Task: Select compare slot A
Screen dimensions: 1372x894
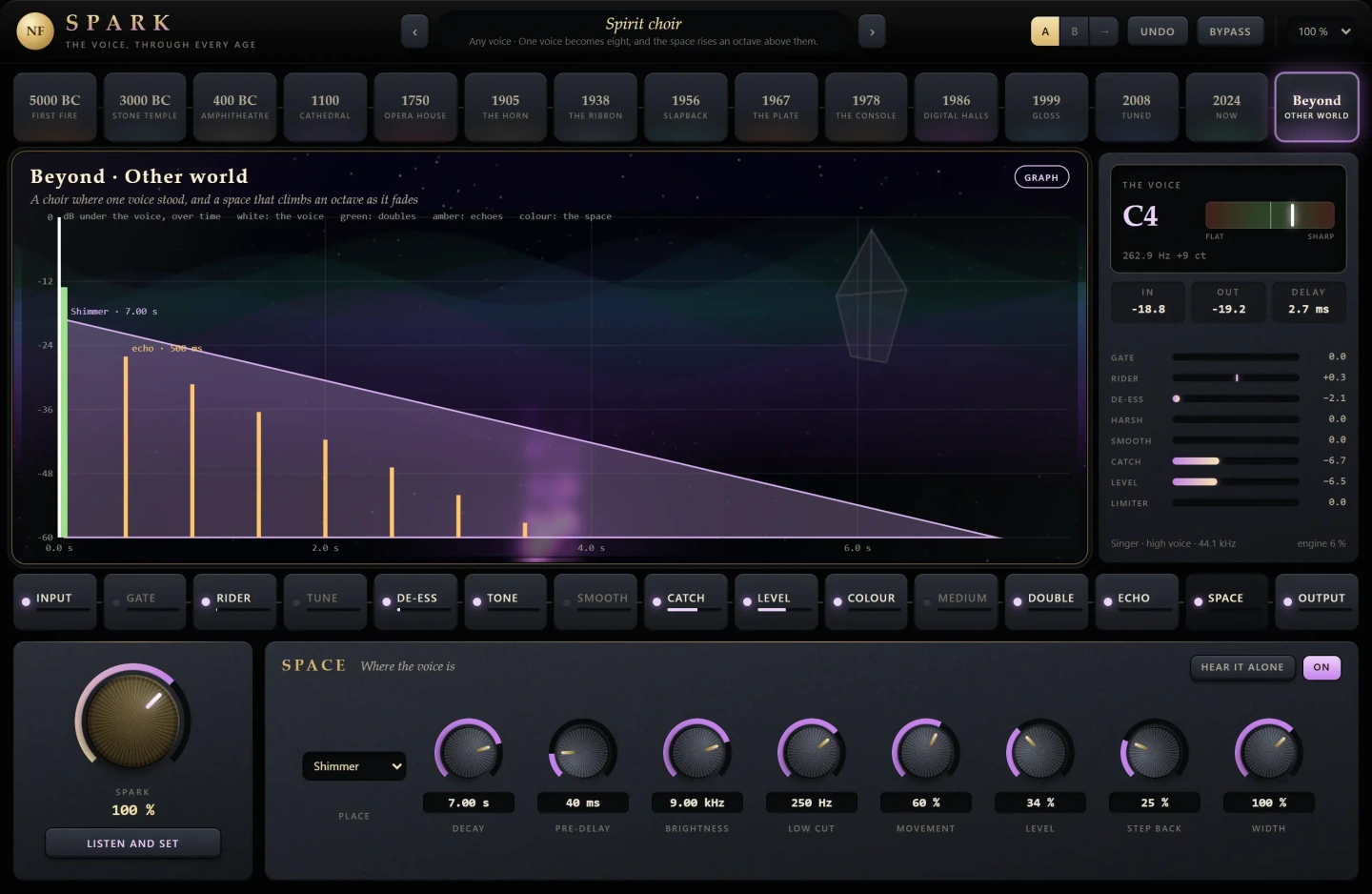Action: tap(1045, 31)
